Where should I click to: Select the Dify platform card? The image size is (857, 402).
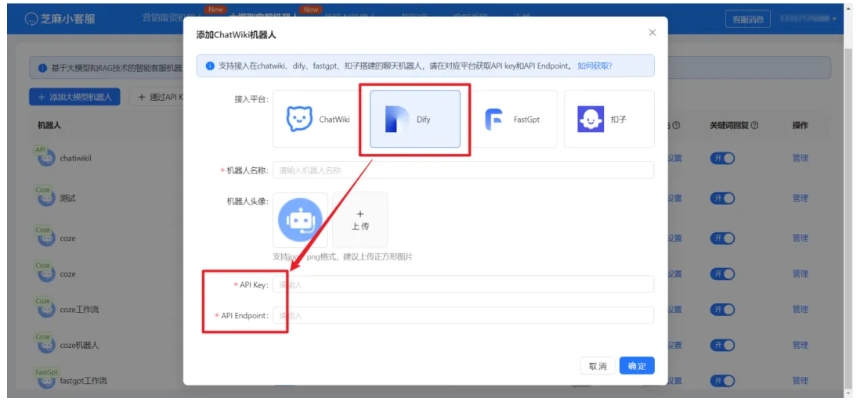415,119
